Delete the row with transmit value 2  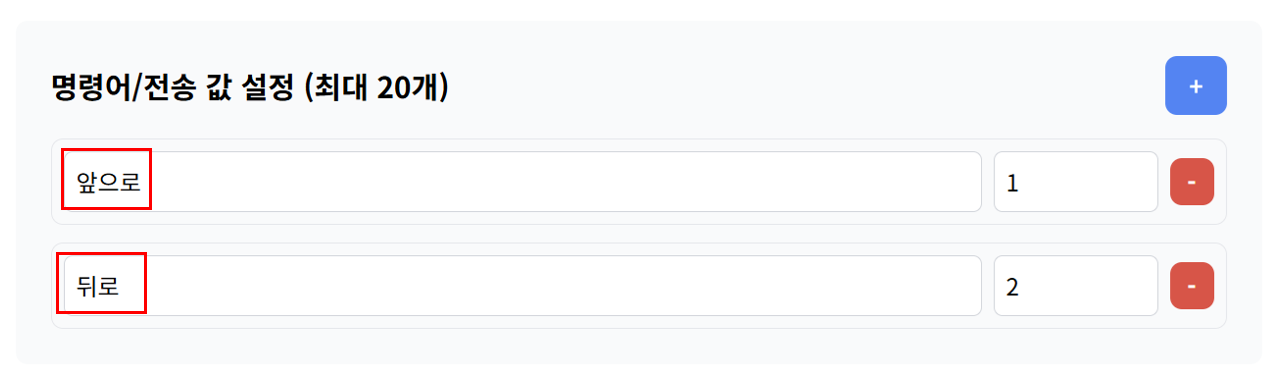tap(1192, 286)
